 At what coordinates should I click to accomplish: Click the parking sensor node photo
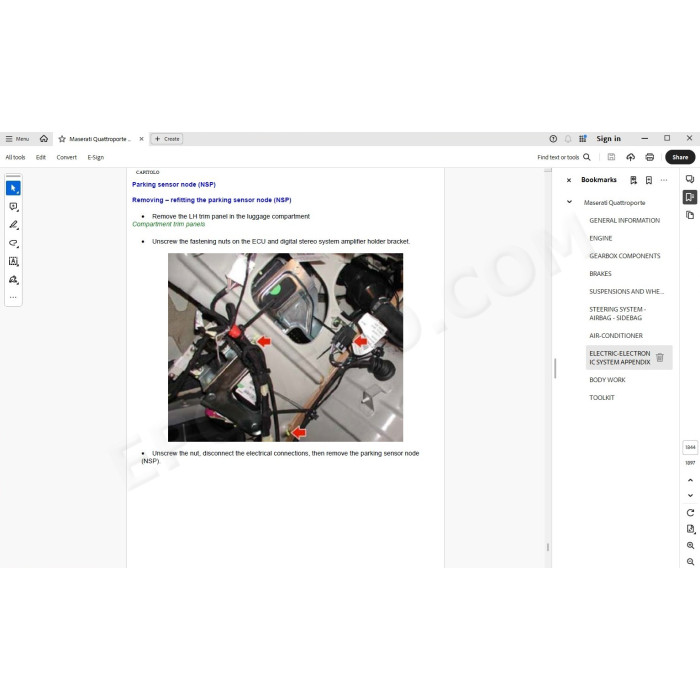pyautogui.click(x=285, y=347)
